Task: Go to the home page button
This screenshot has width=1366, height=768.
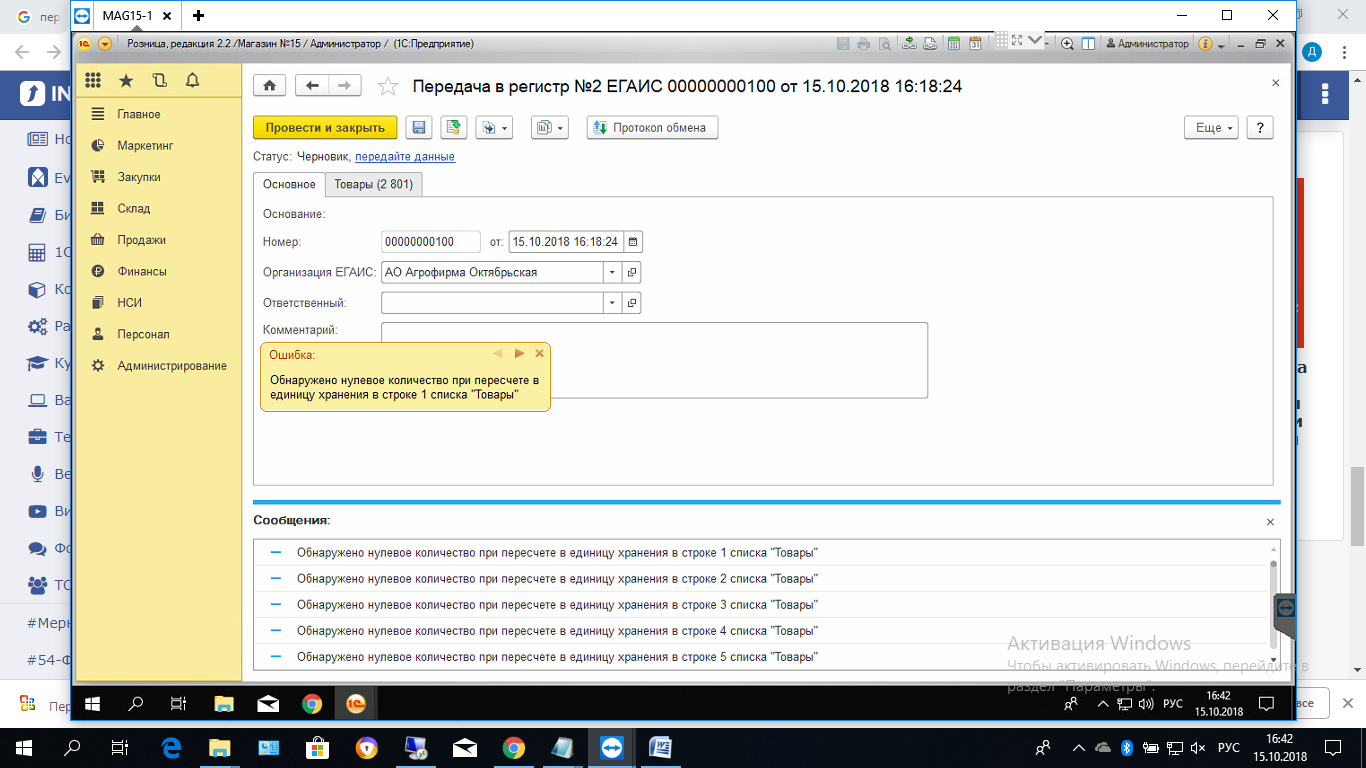Action: tap(270, 86)
